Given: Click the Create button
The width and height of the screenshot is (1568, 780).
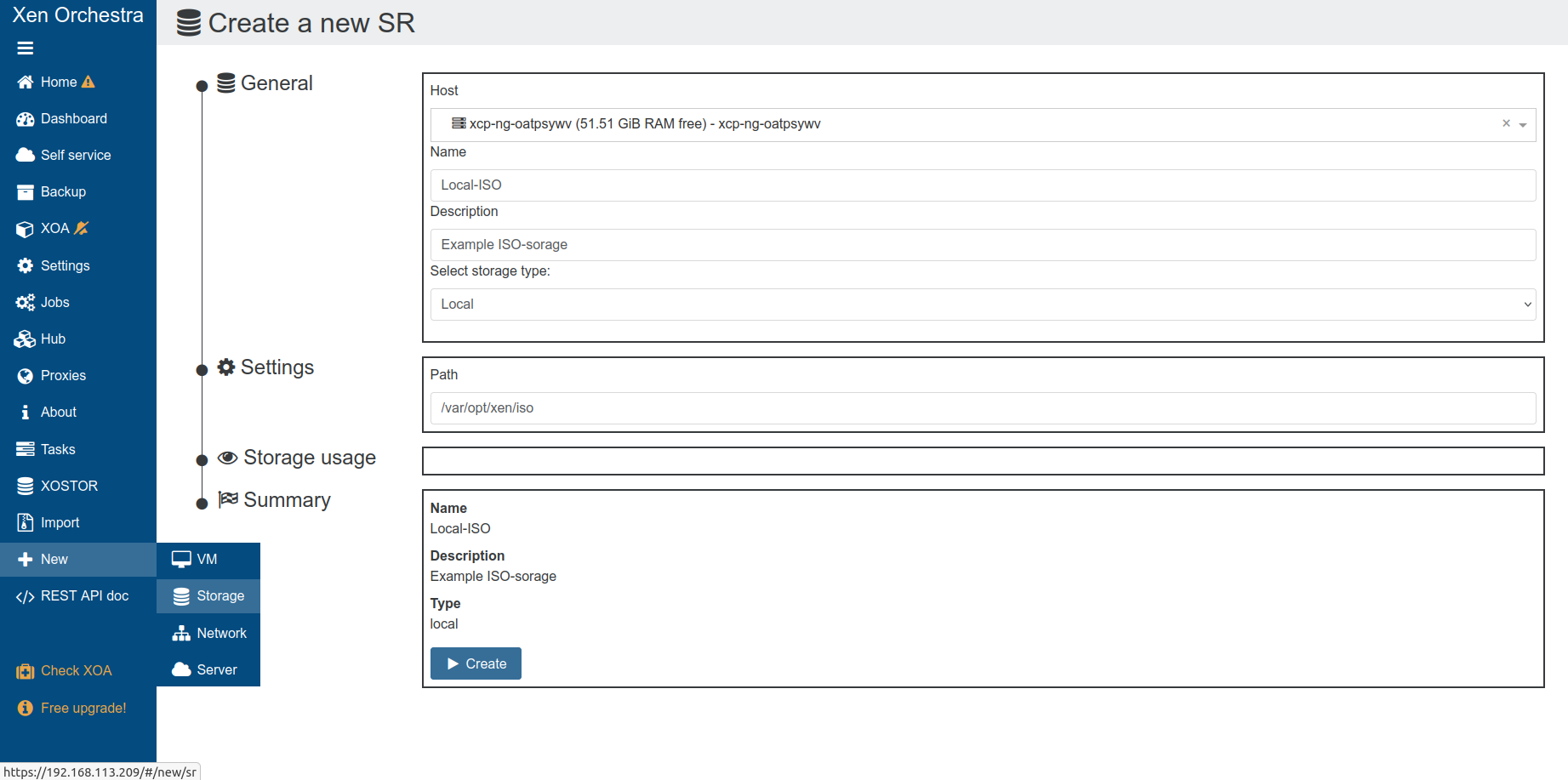Looking at the screenshot, I should (476, 663).
